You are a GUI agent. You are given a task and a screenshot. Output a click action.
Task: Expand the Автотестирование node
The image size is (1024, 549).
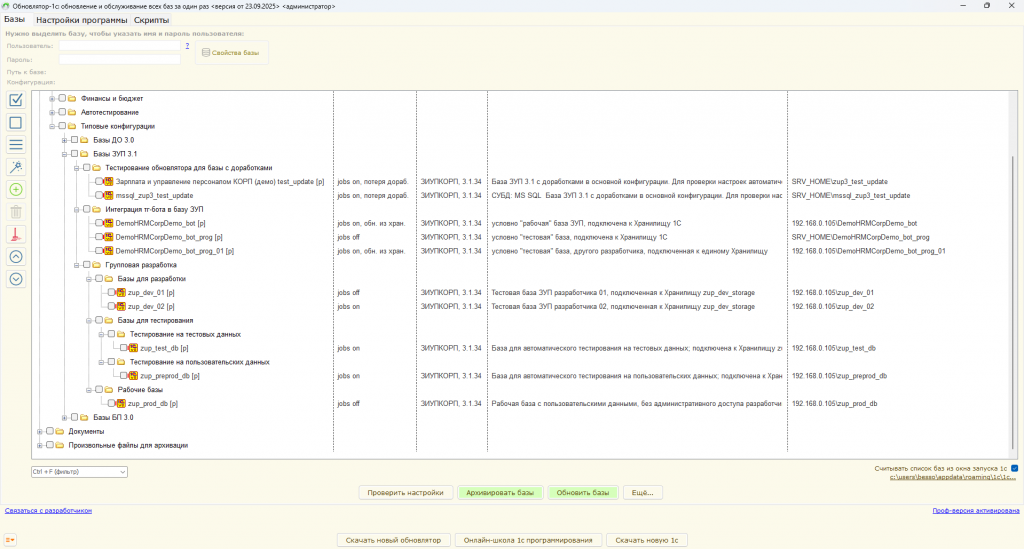pyautogui.click(x=52, y=112)
